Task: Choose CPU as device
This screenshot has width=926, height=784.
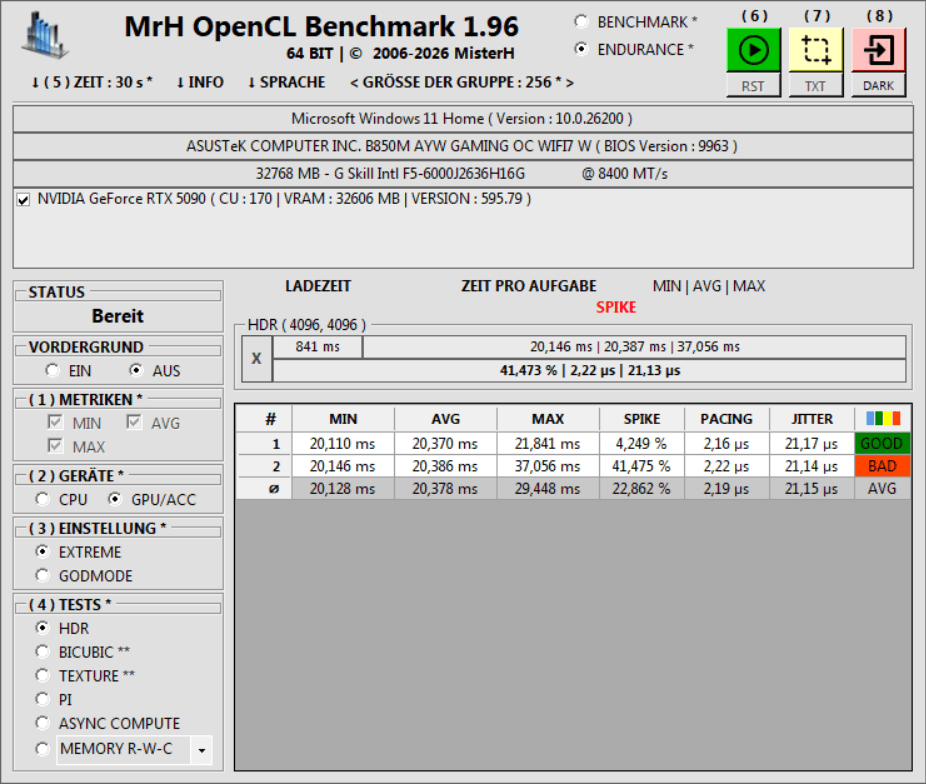Action: pyautogui.click(x=42, y=499)
